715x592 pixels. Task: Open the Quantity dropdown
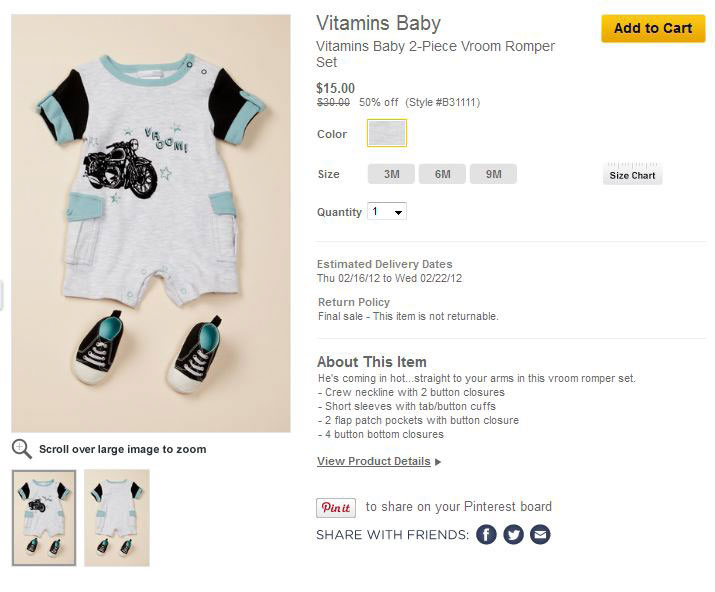(x=387, y=212)
